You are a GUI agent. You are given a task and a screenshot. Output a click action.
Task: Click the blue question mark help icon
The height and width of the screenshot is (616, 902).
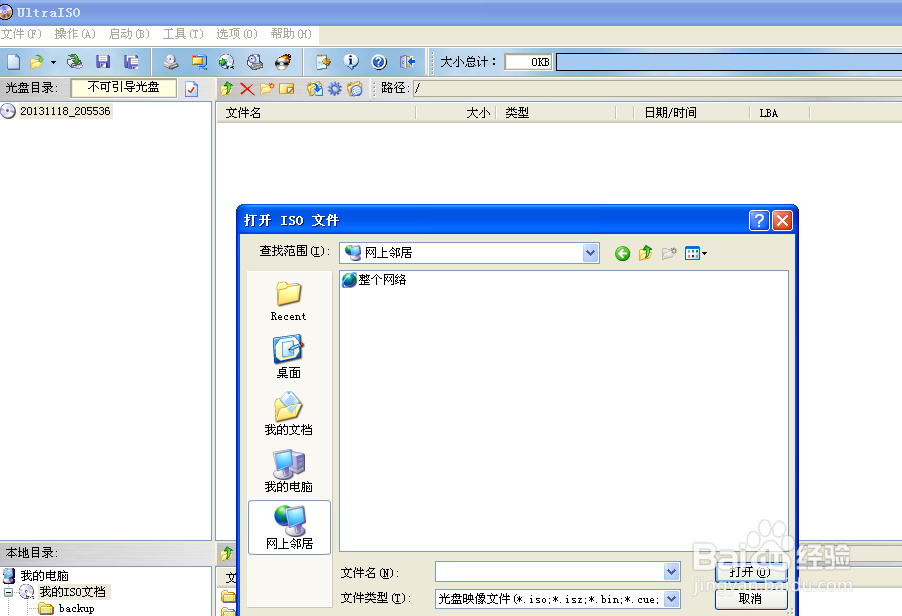point(379,62)
